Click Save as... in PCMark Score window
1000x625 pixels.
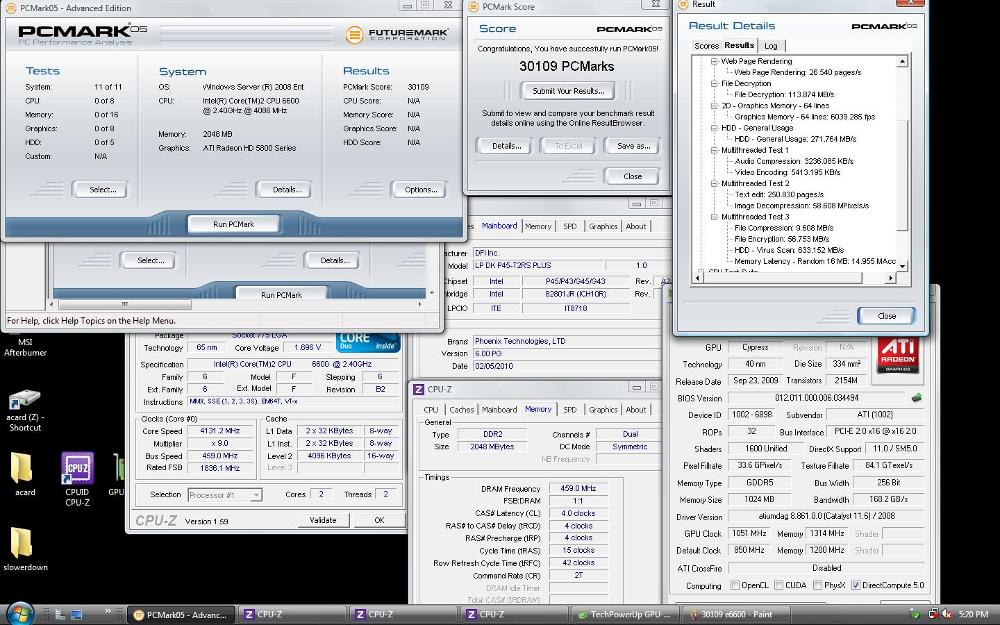click(x=633, y=146)
